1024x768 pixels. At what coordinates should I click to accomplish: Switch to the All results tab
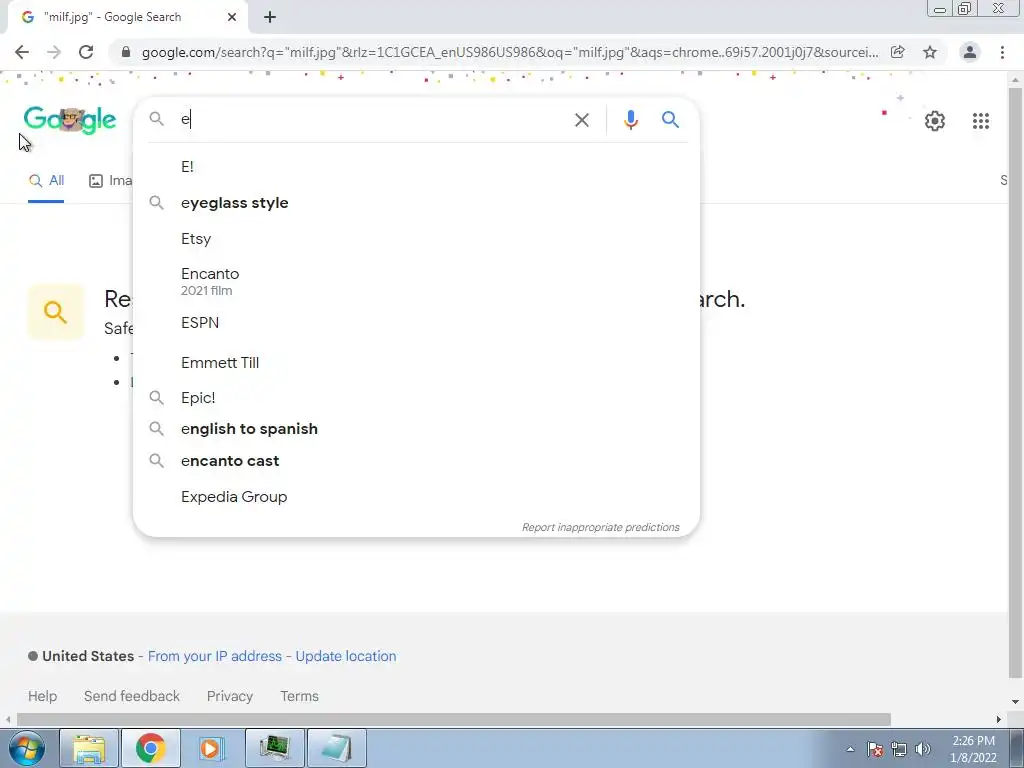[46, 180]
